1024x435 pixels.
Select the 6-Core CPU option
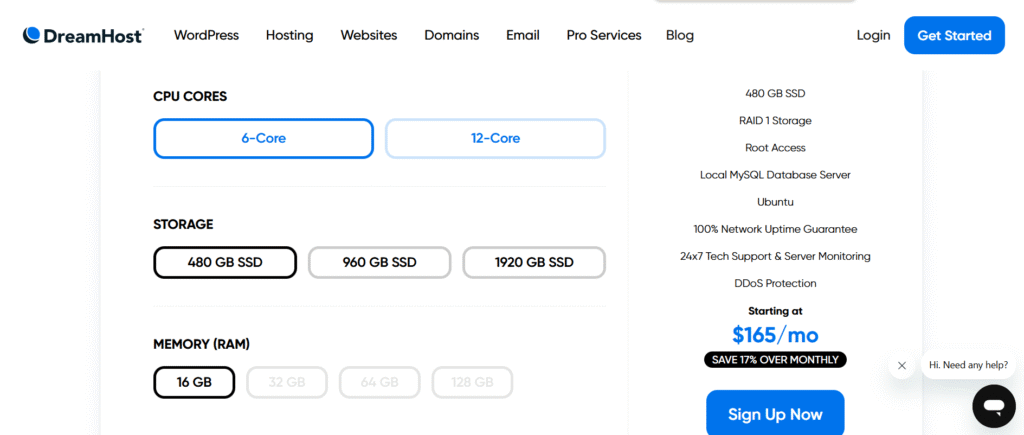click(263, 138)
